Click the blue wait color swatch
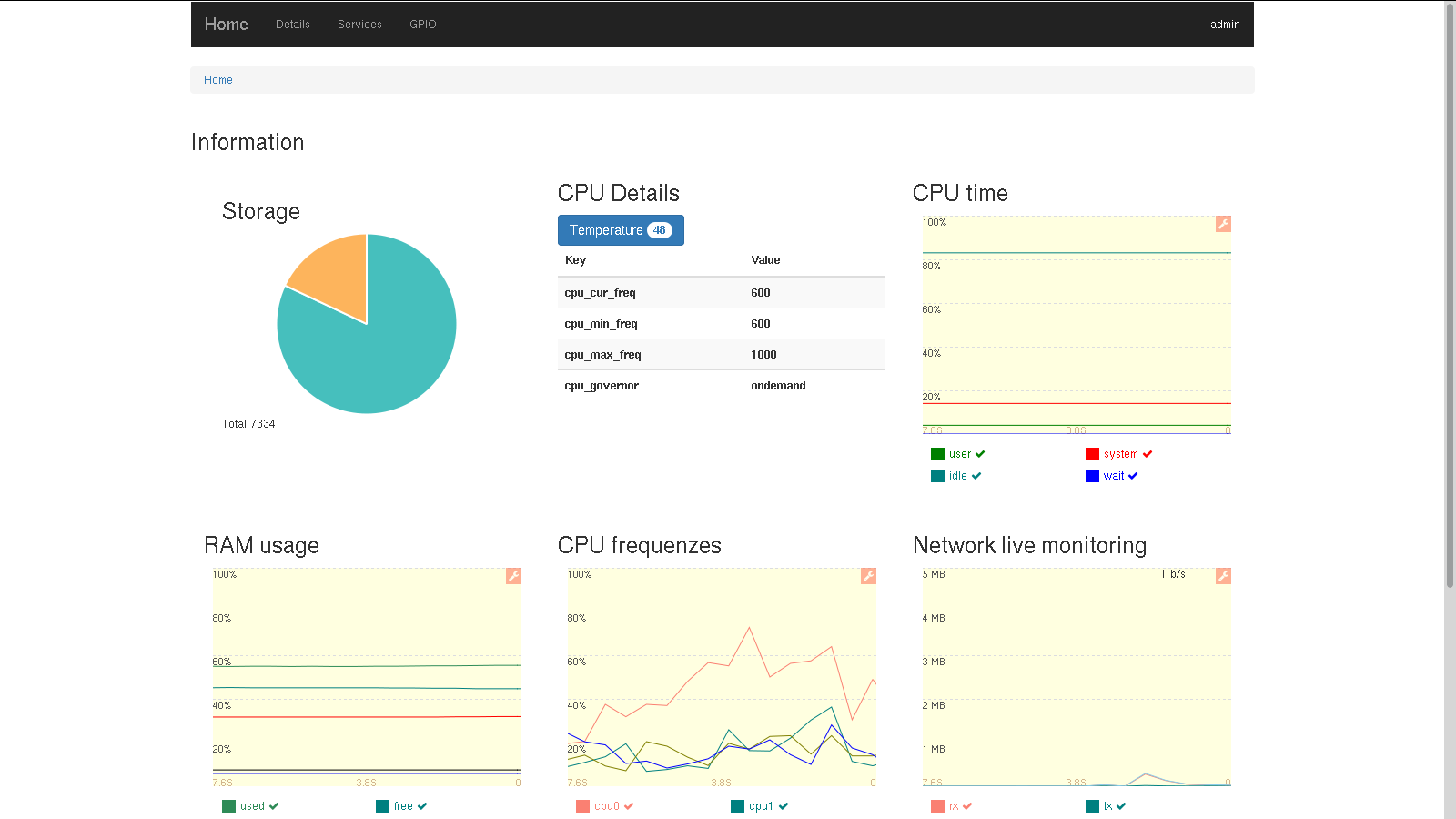1456x819 pixels. 1092,476
